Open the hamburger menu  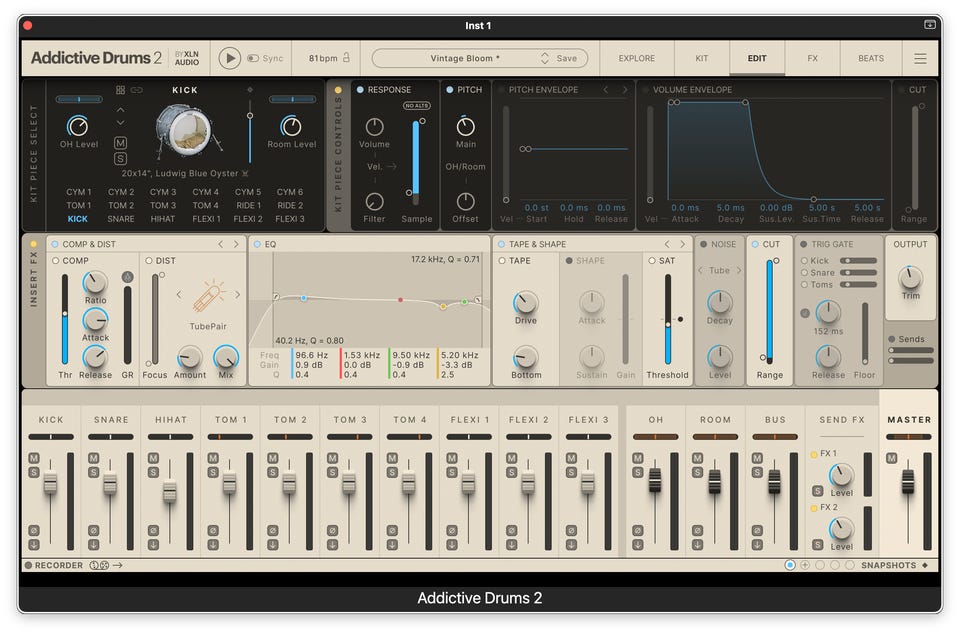click(x=920, y=58)
